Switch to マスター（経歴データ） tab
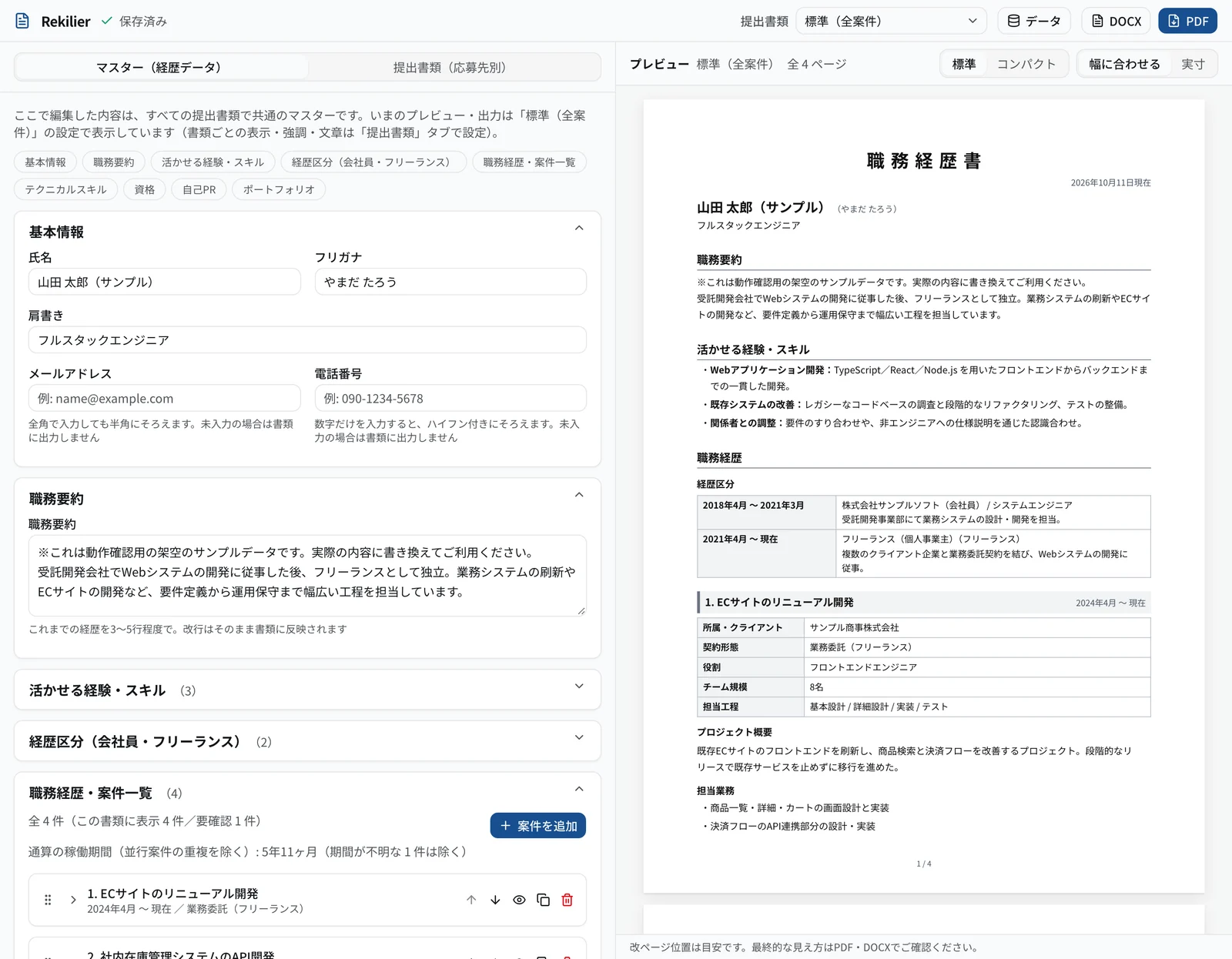Image resolution: width=1232 pixels, height=959 pixels. pyautogui.click(x=161, y=67)
